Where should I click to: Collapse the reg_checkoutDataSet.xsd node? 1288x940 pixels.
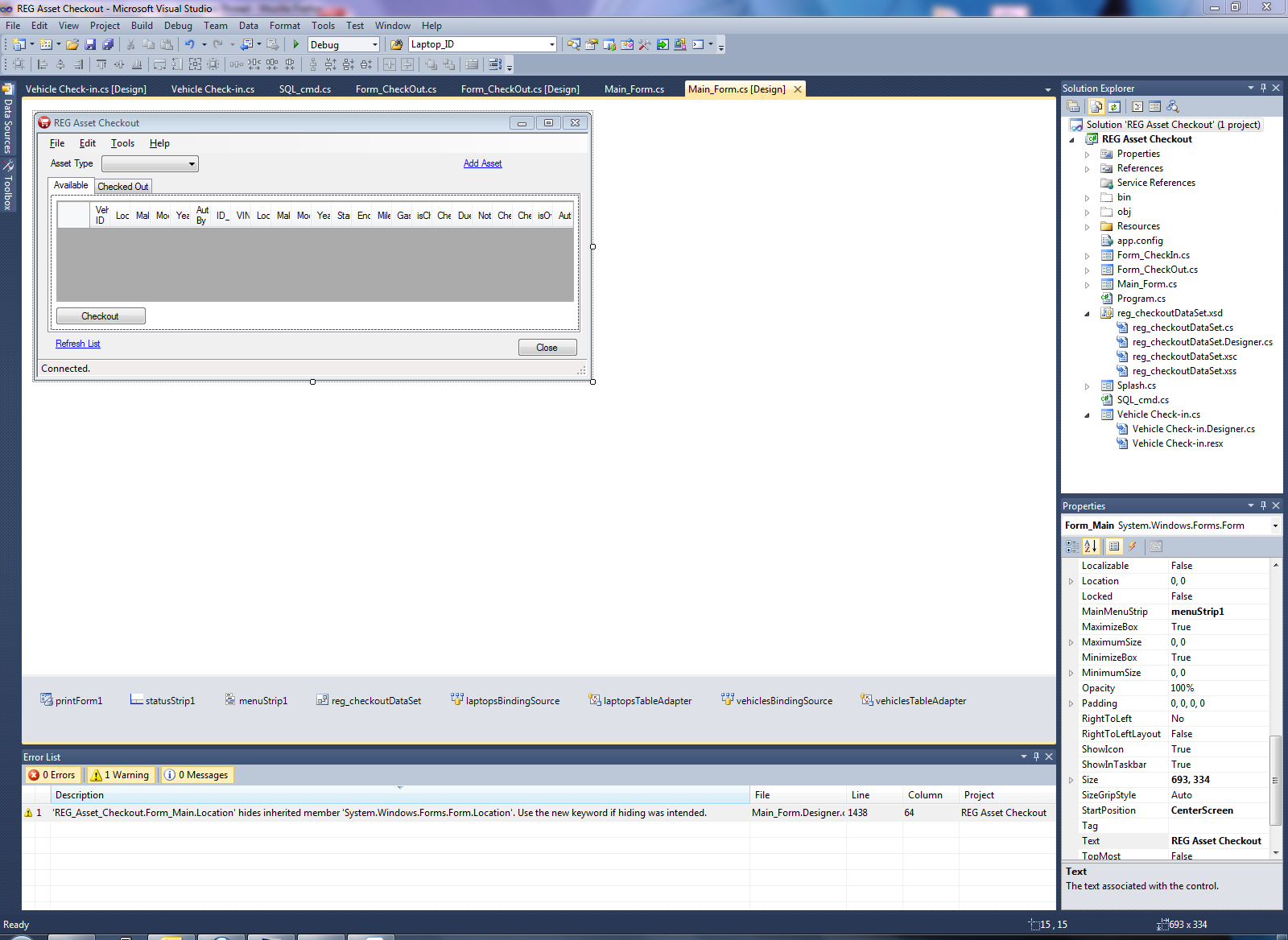[x=1087, y=314]
